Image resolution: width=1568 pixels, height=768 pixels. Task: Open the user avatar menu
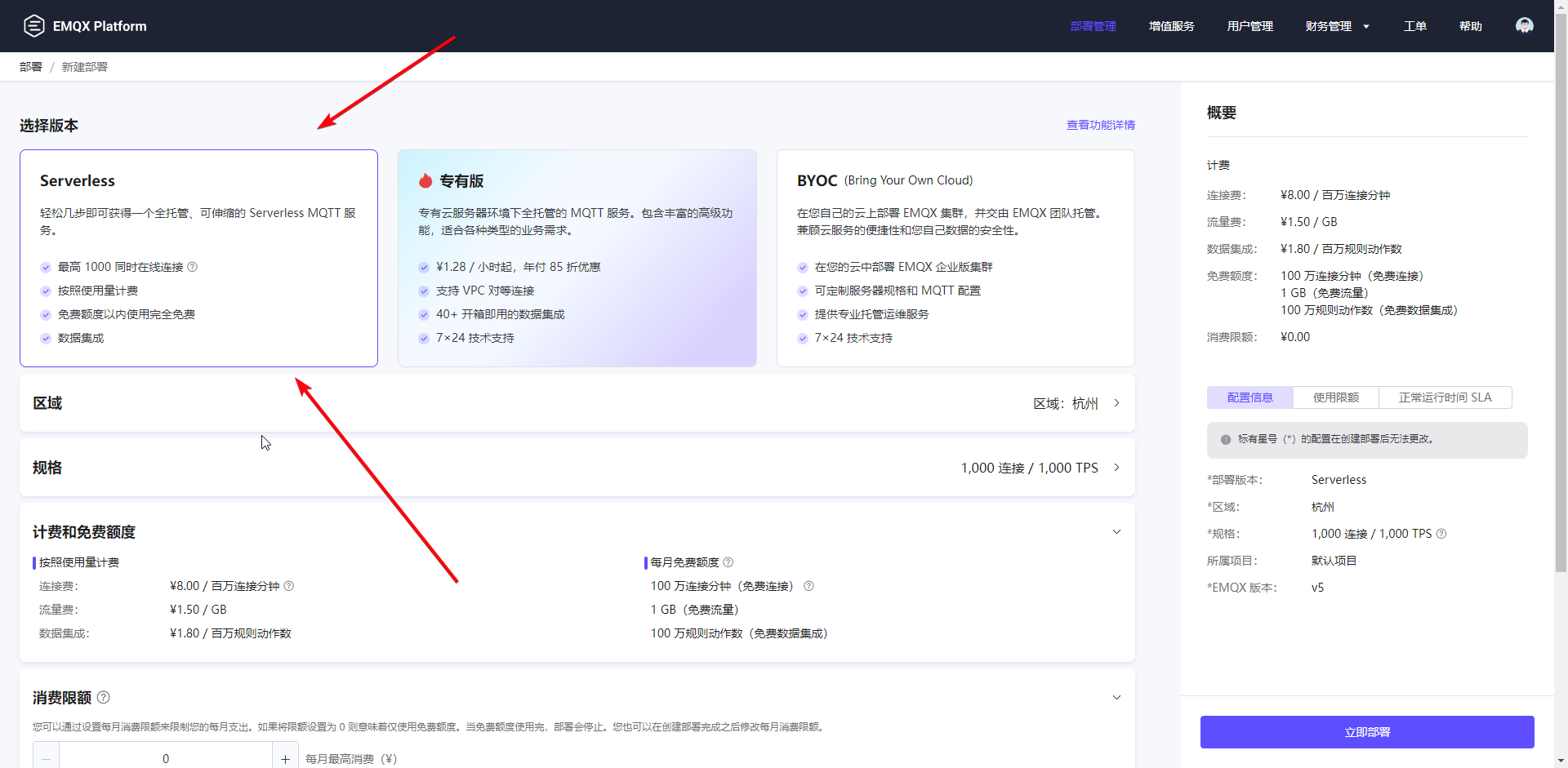coord(1524,26)
